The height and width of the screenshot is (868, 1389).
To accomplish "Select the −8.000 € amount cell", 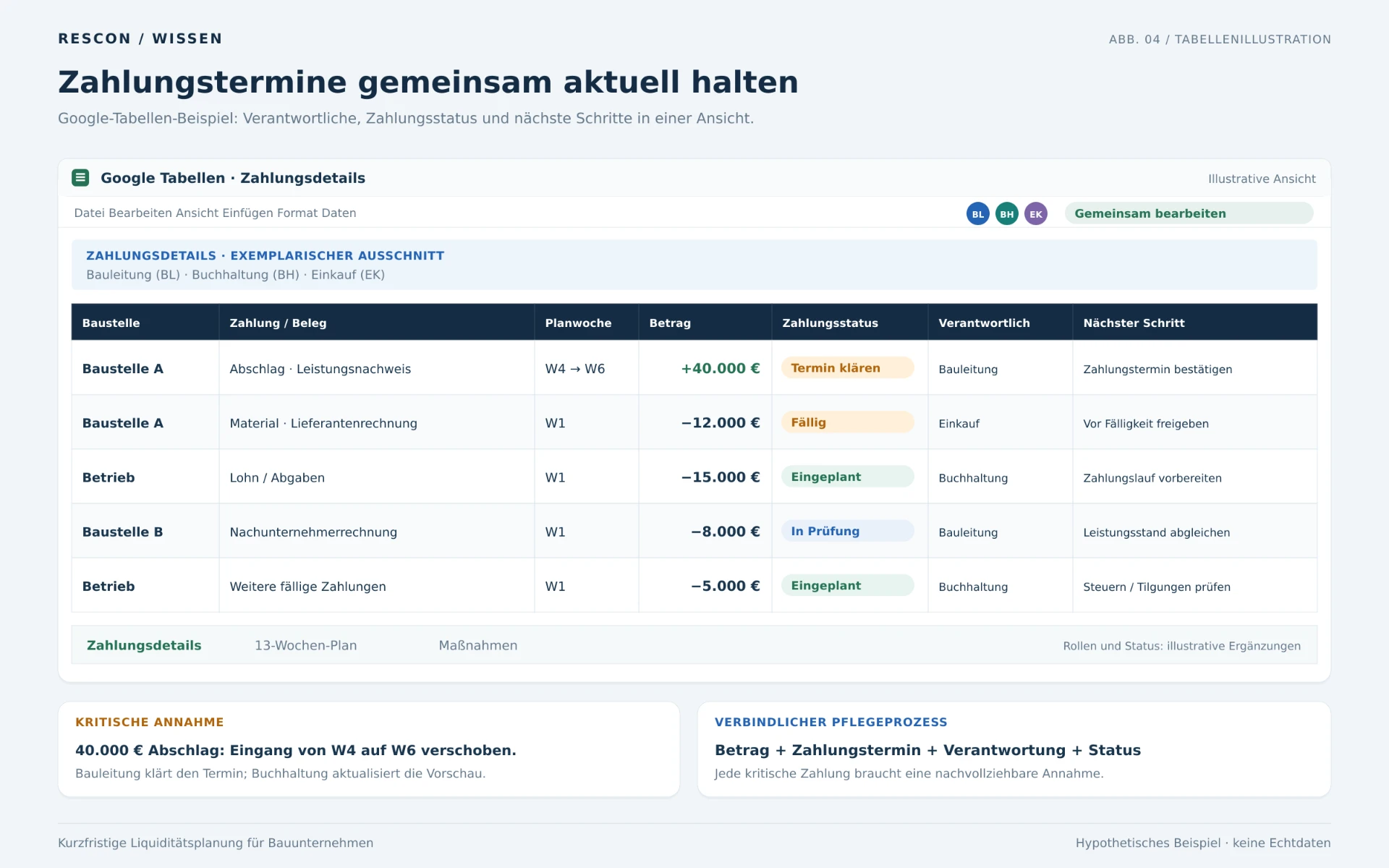I will click(x=705, y=531).
